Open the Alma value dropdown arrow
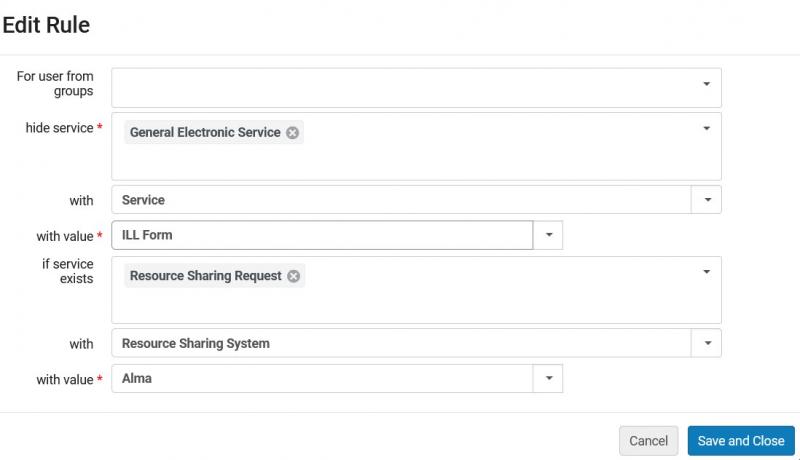Image resolution: width=800 pixels, height=460 pixels. (x=548, y=378)
